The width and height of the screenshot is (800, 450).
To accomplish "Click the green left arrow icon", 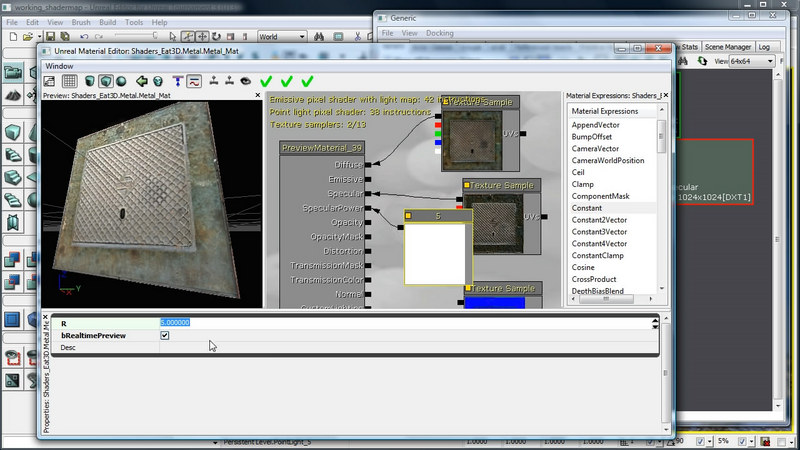I will [x=142, y=81].
